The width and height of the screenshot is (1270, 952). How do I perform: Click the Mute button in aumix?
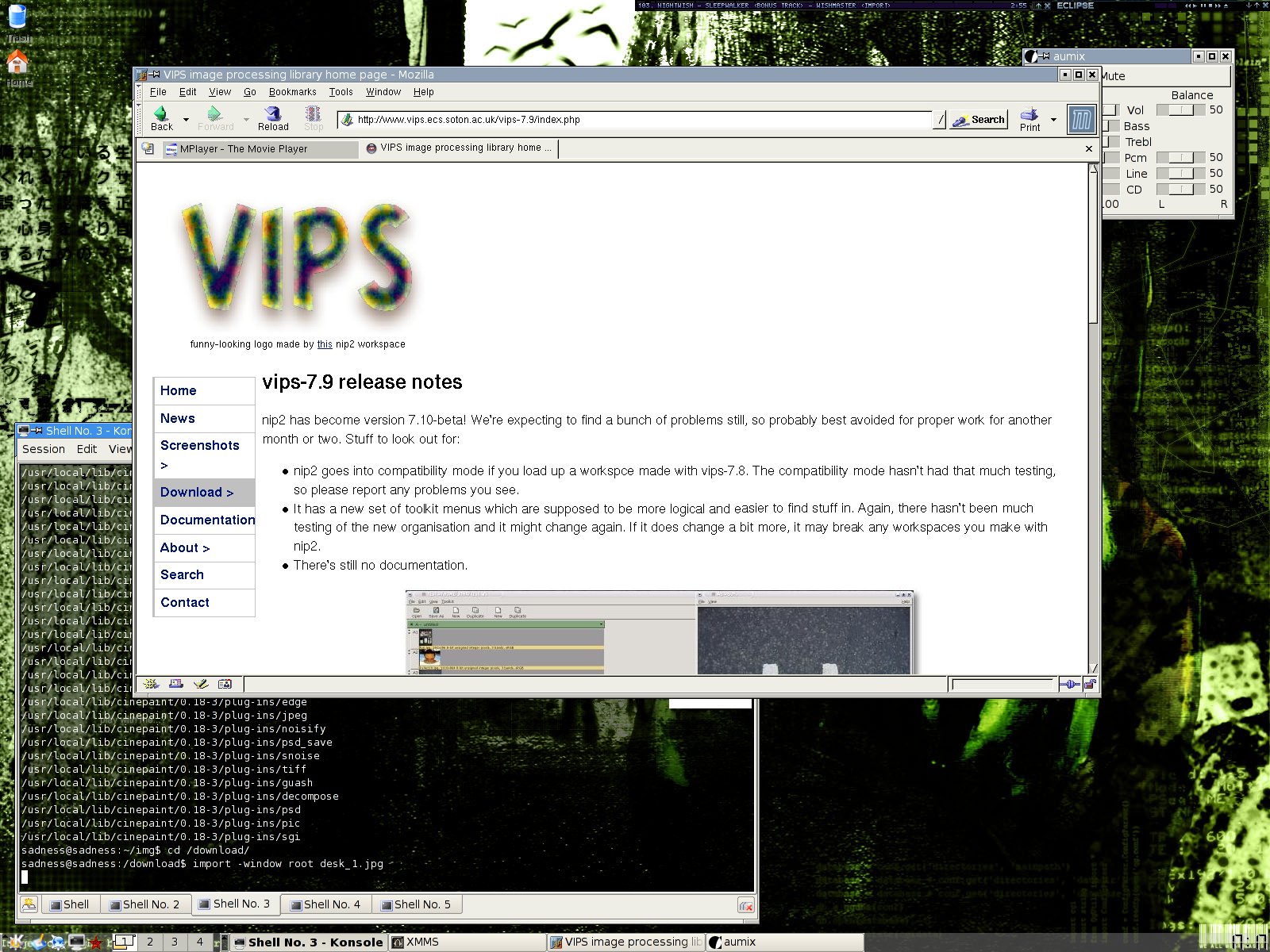click(1166, 76)
